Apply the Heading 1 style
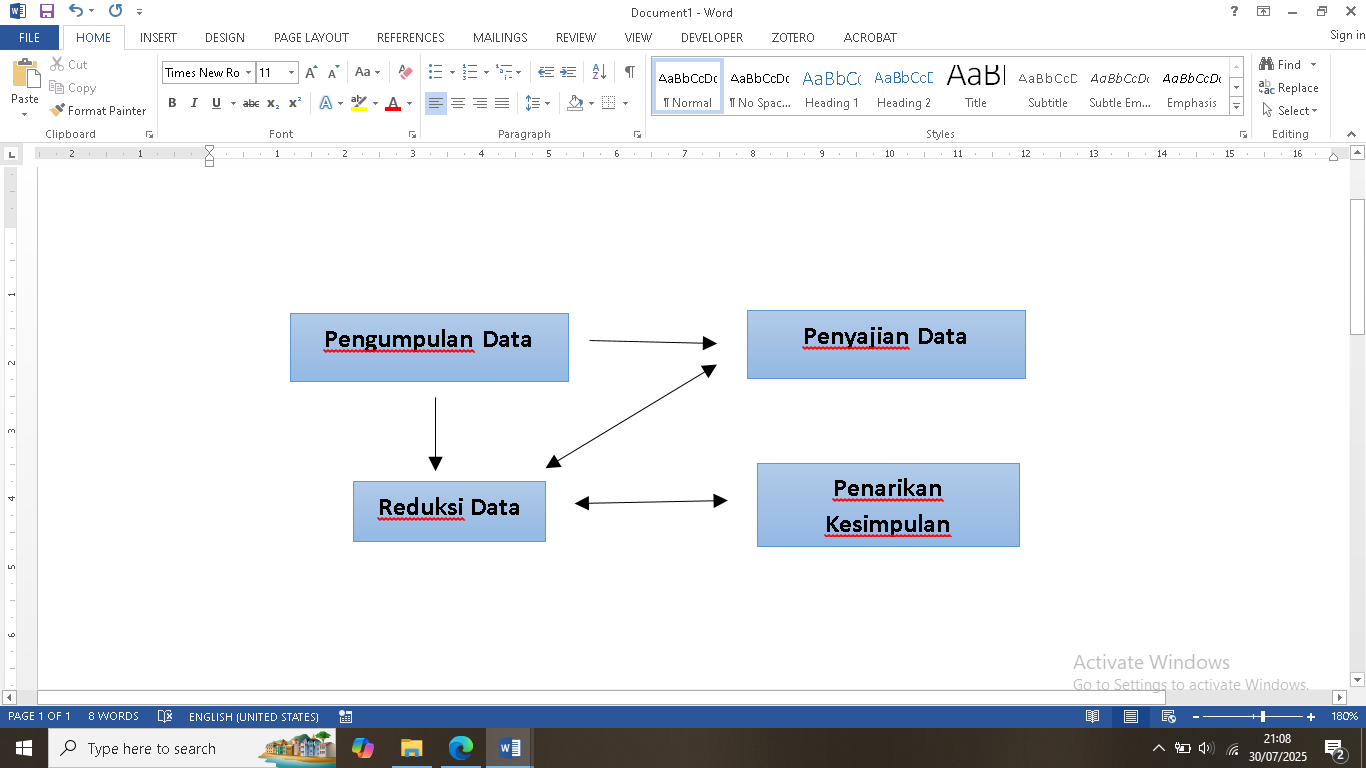The image size is (1366, 768). pos(831,88)
